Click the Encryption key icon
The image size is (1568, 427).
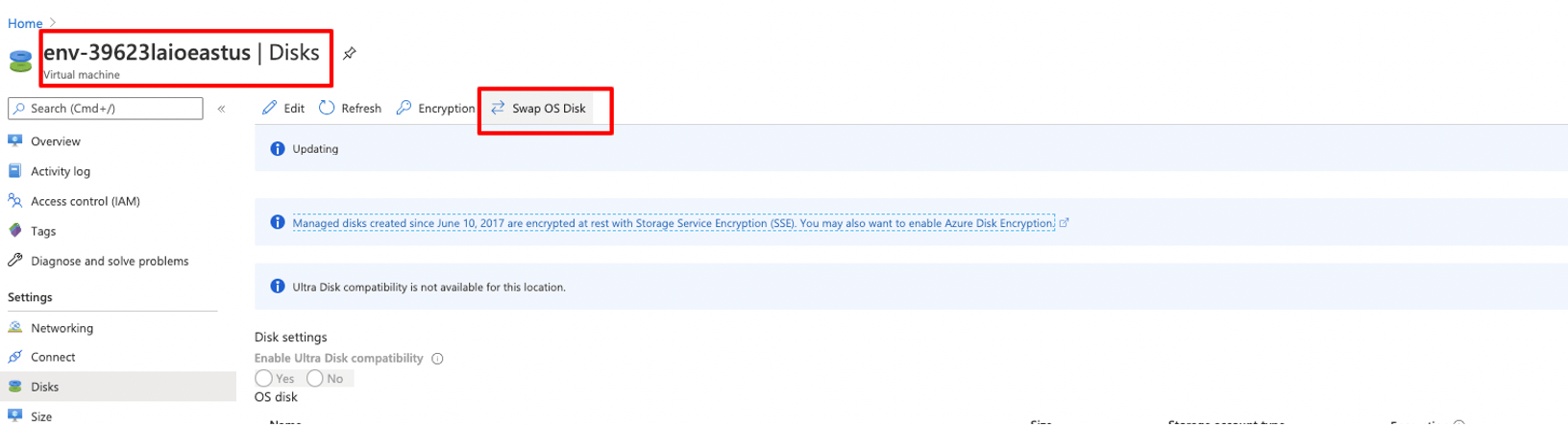click(404, 108)
